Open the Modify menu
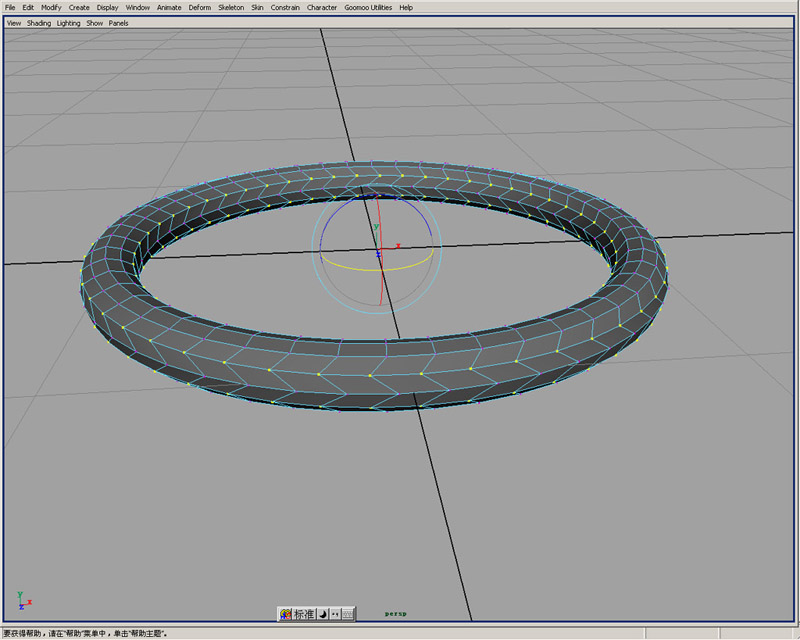Screen dimensions: 800x640 [x=51, y=8]
